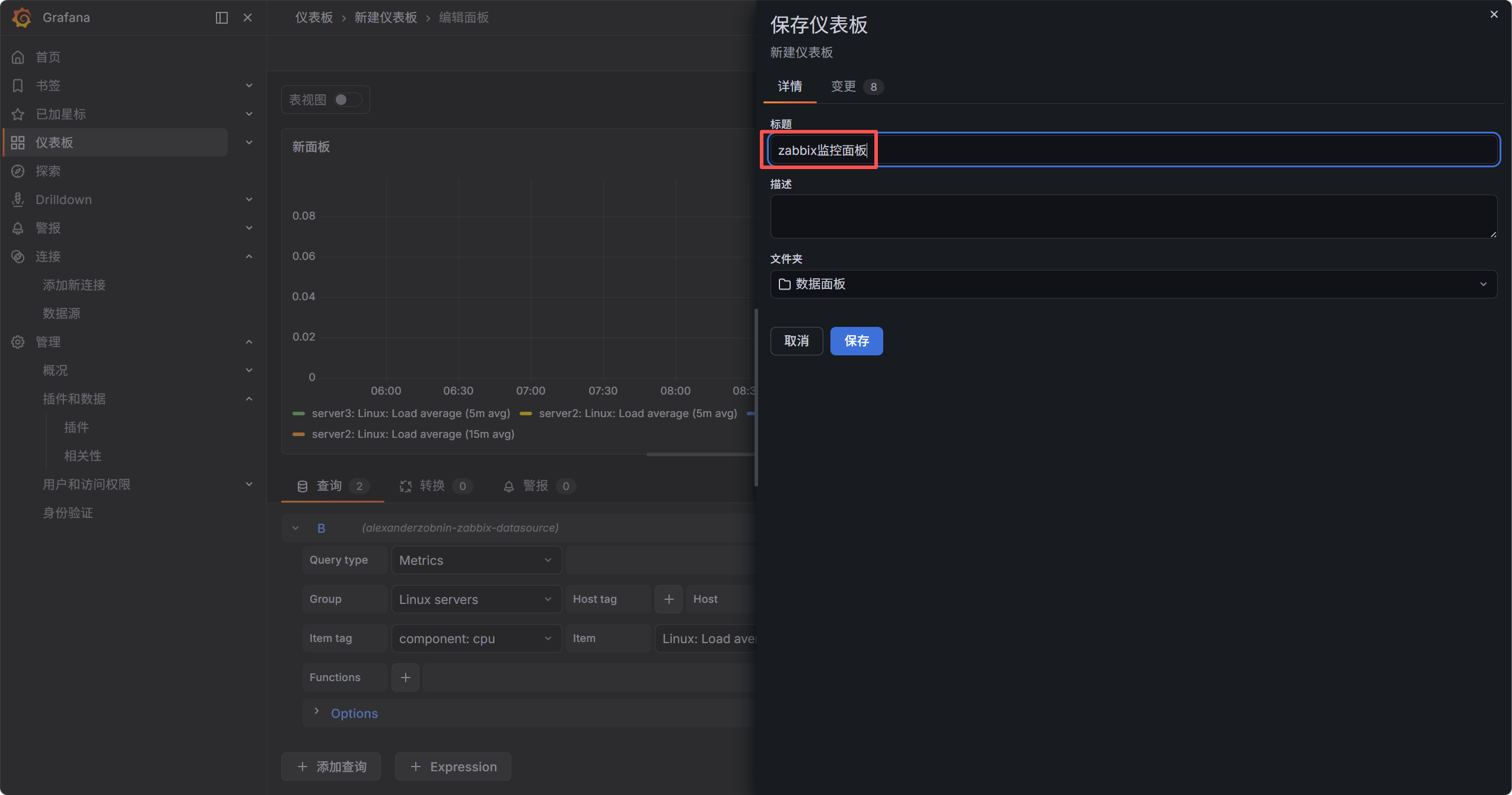Expand the 书签 section chevron
1512x795 pixels.
[249, 85]
